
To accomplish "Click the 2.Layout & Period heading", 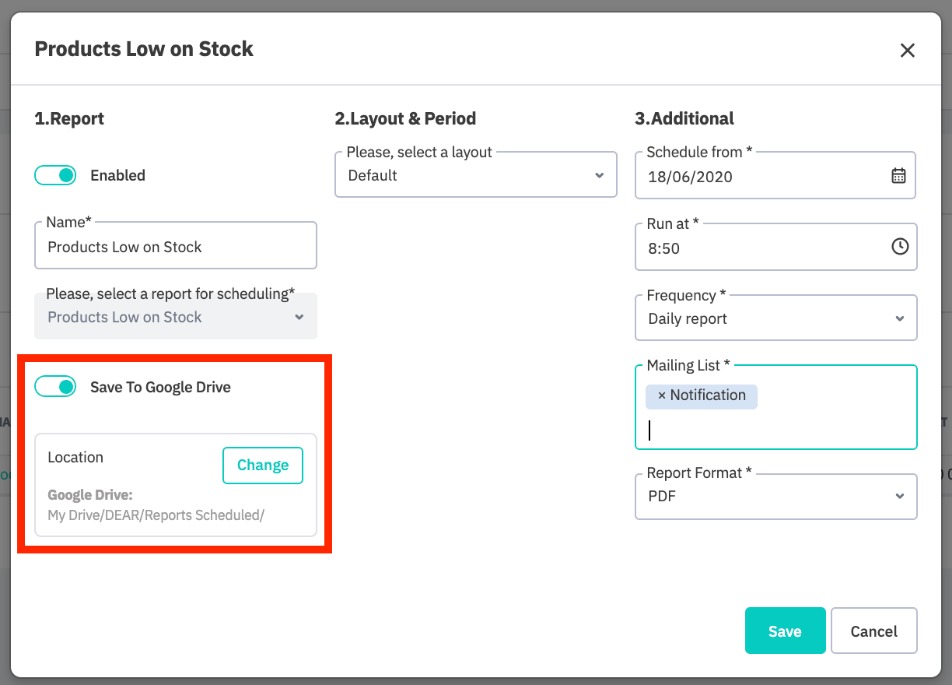I will (x=405, y=119).
